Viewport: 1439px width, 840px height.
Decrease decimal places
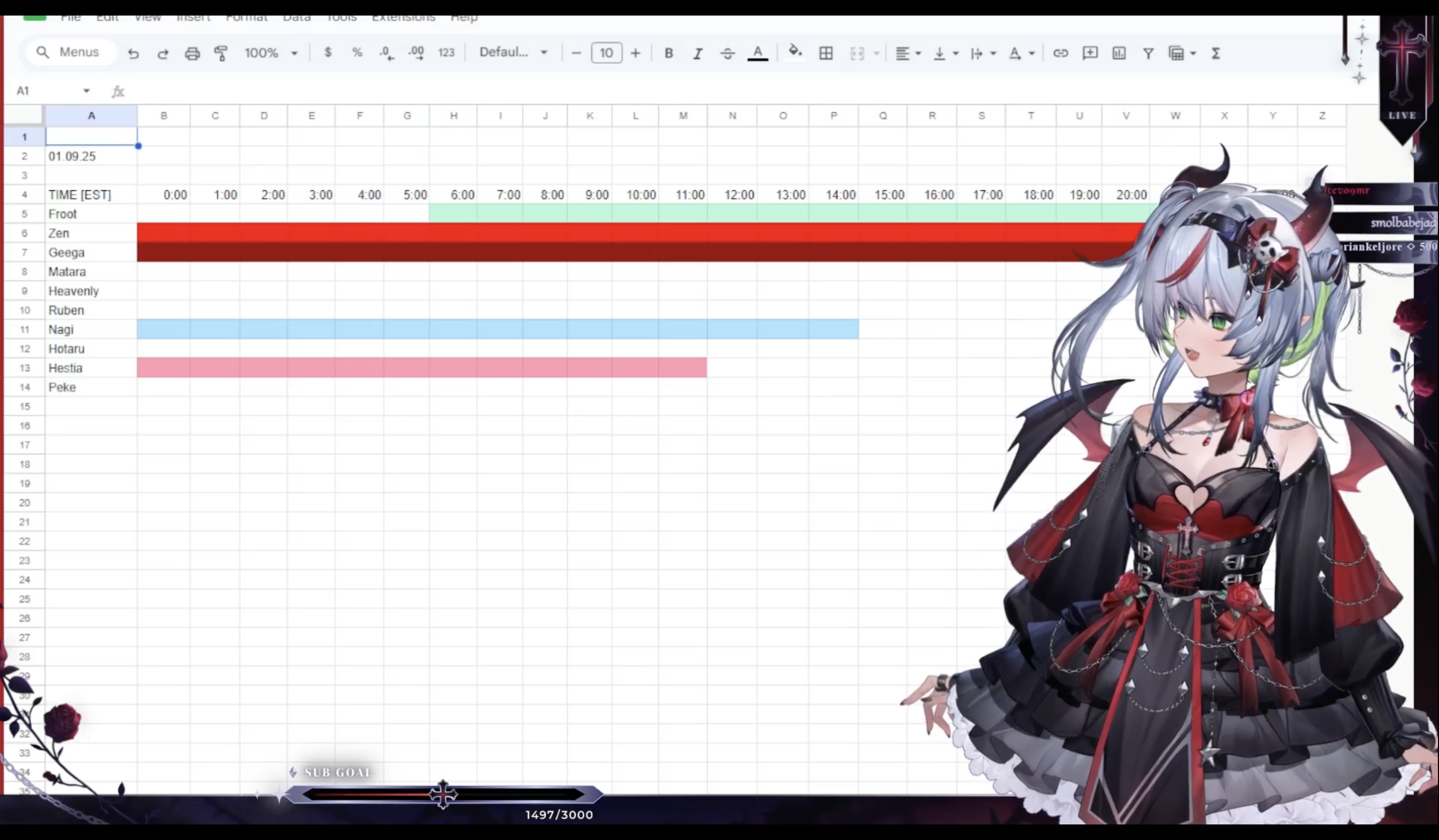click(x=386, y=53)
